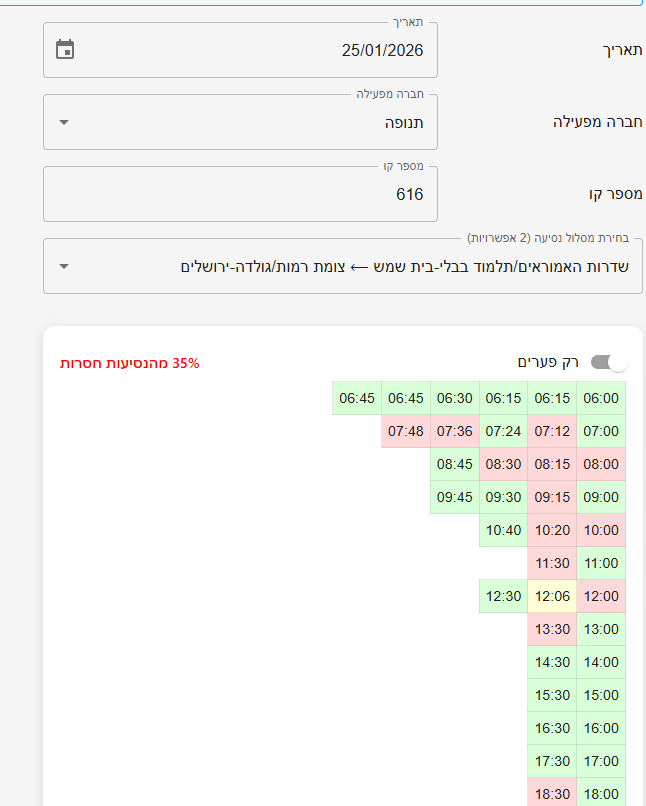The height and width of the screenshot is (806, 646).
Task: Click the missing 07:12 red trip cell
Action: tap(552, 431)
